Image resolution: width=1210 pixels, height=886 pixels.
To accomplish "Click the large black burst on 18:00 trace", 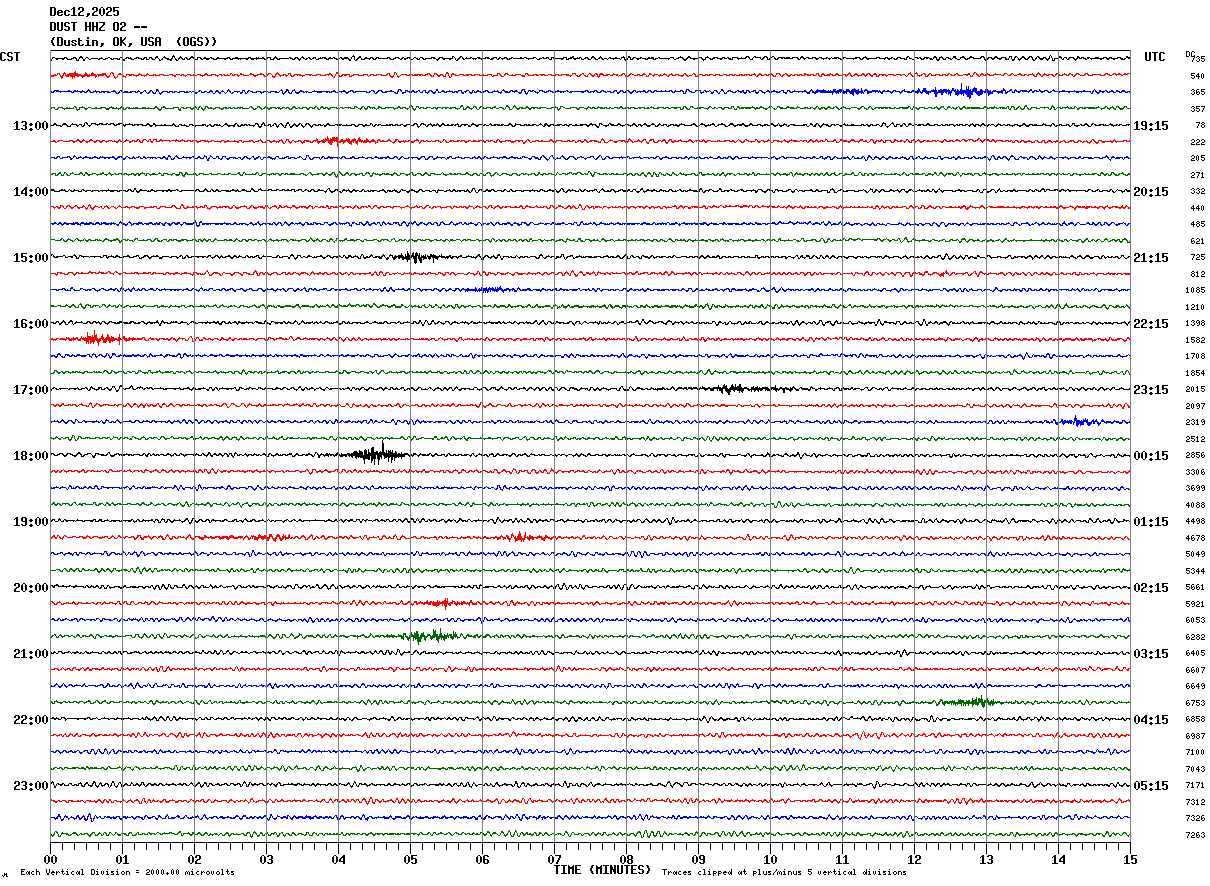I will tap(376, 455).
